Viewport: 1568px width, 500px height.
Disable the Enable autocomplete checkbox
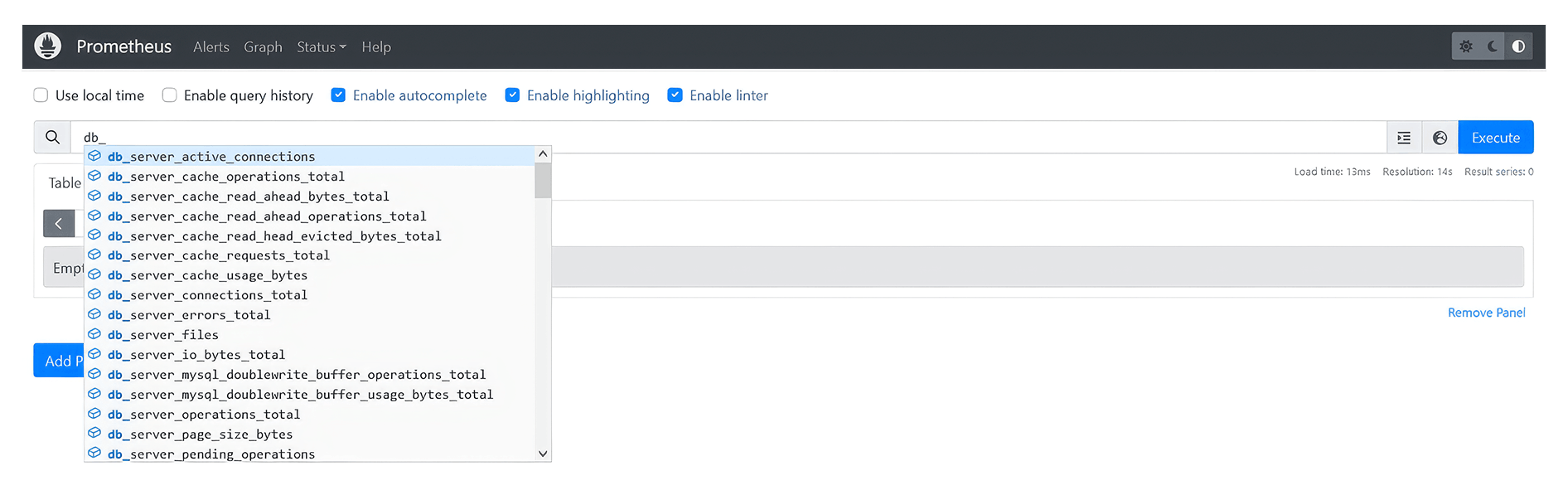pyautogui.click(x=338, y=95)
